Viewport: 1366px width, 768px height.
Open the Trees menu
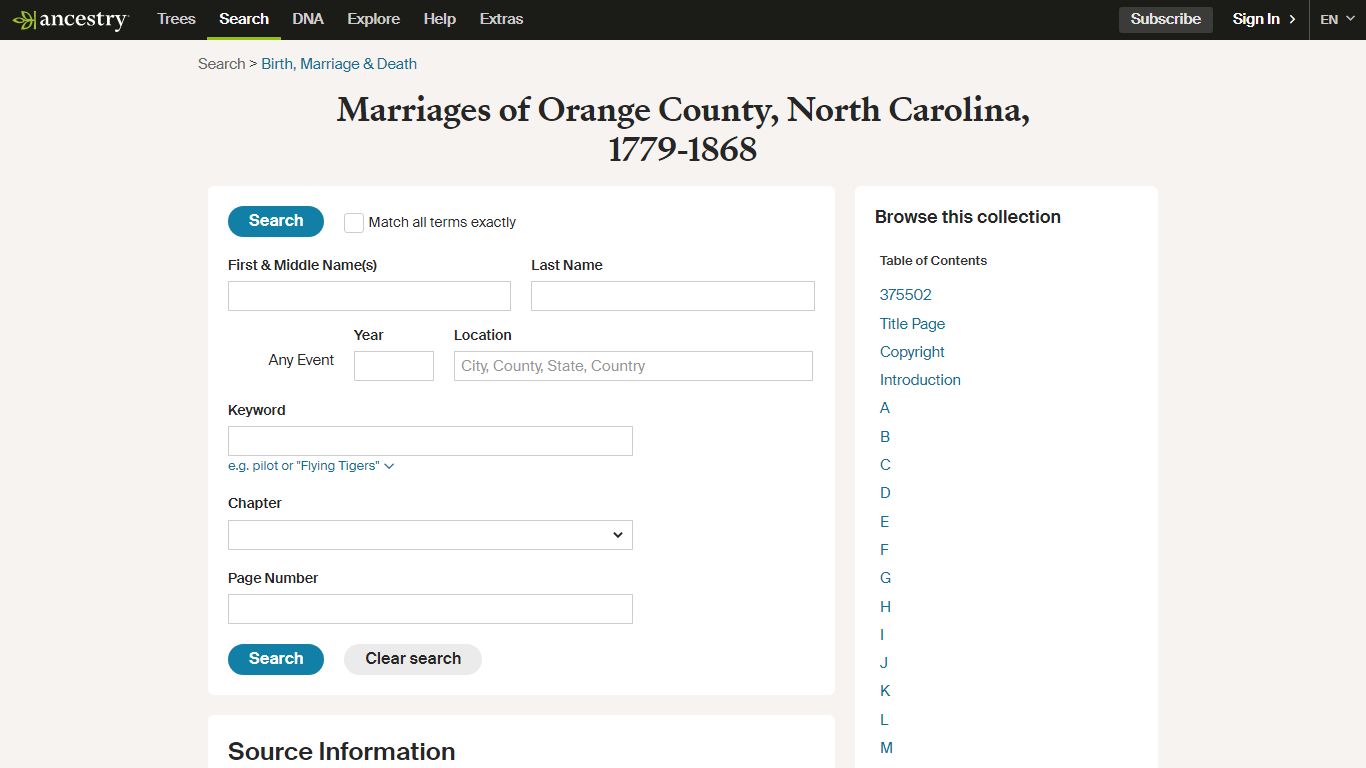176,19
